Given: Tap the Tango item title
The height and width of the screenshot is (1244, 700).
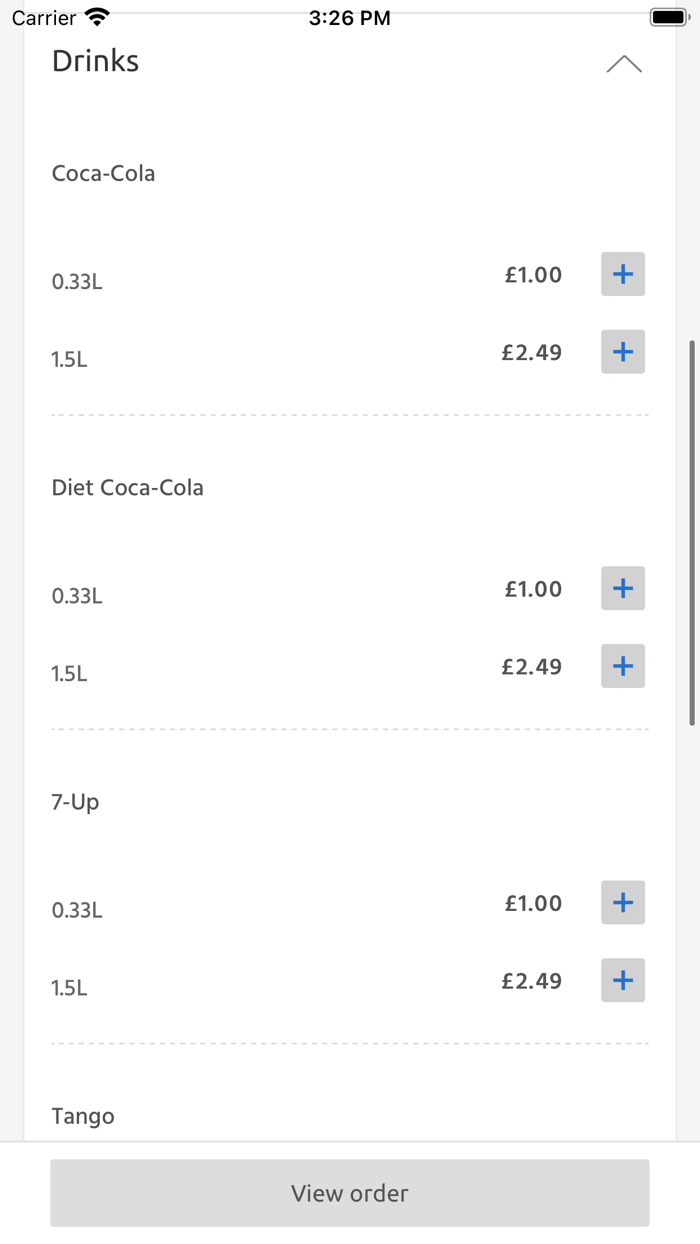Looking at the screenshot, I should [83, 1116].
